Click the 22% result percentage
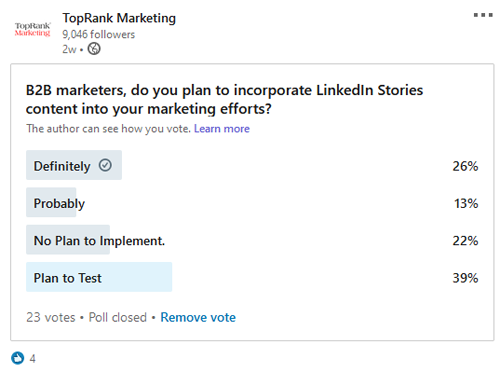 pyautogui.click(x=465, y=241)
